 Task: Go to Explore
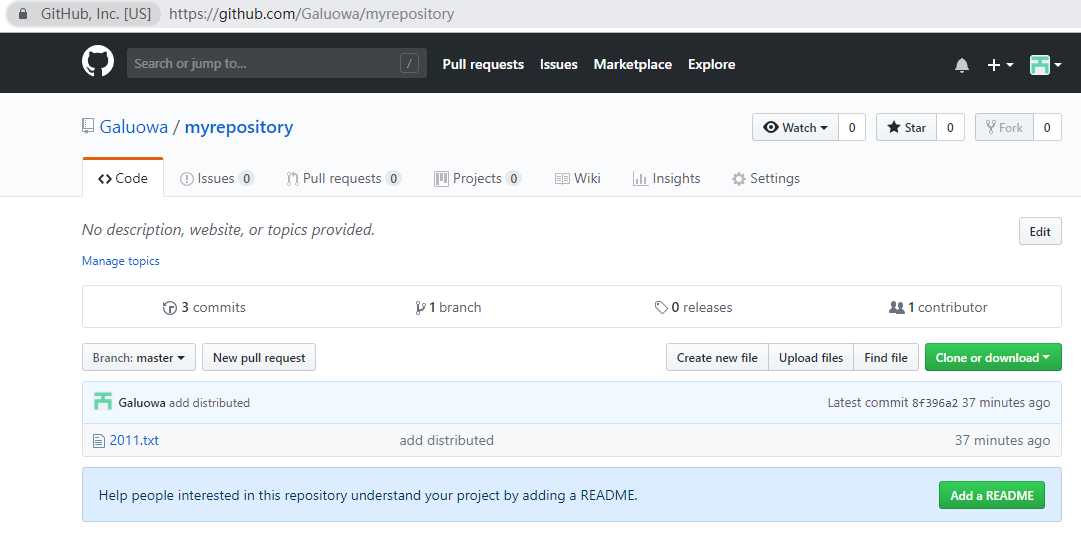pos(711,64)
